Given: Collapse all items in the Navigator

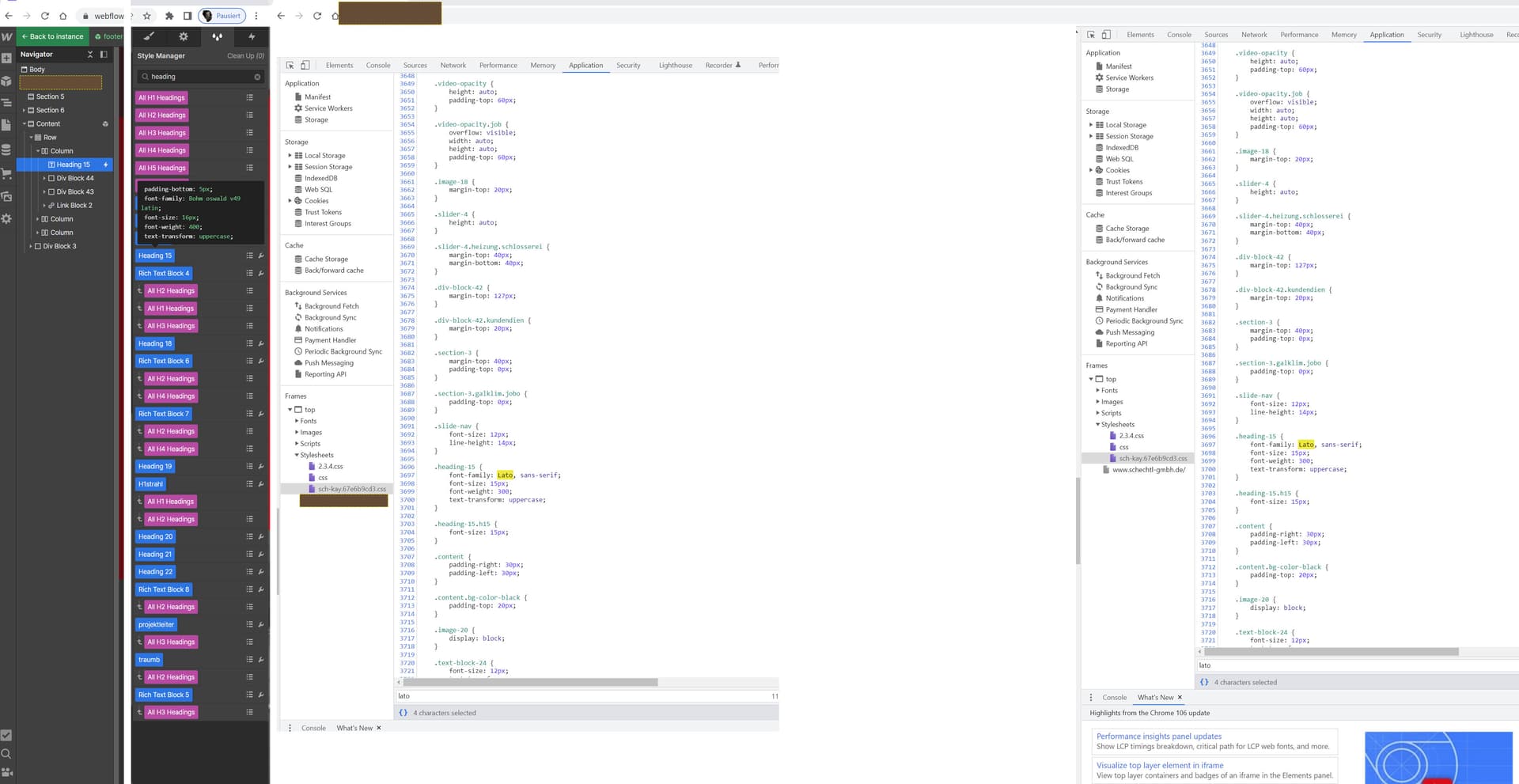Looking at the screenshot, I should click(x=90, y=55).
